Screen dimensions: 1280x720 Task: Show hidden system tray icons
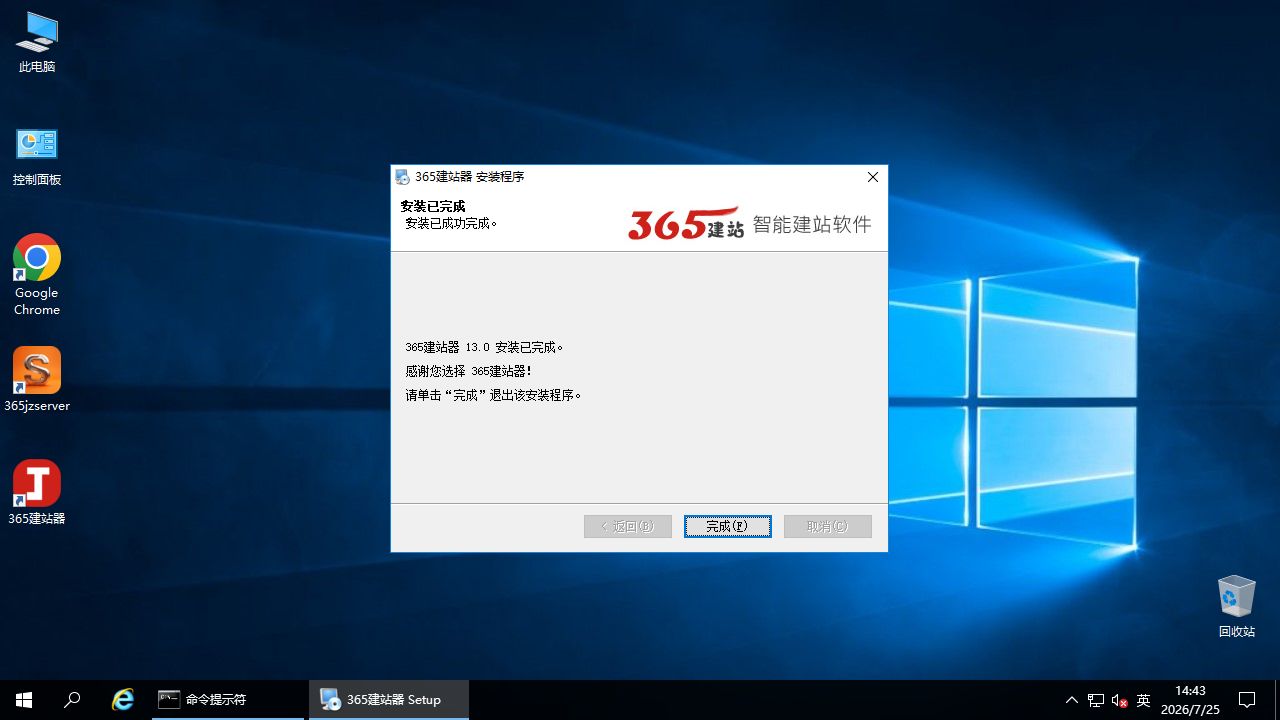(x=1072, y=700)
